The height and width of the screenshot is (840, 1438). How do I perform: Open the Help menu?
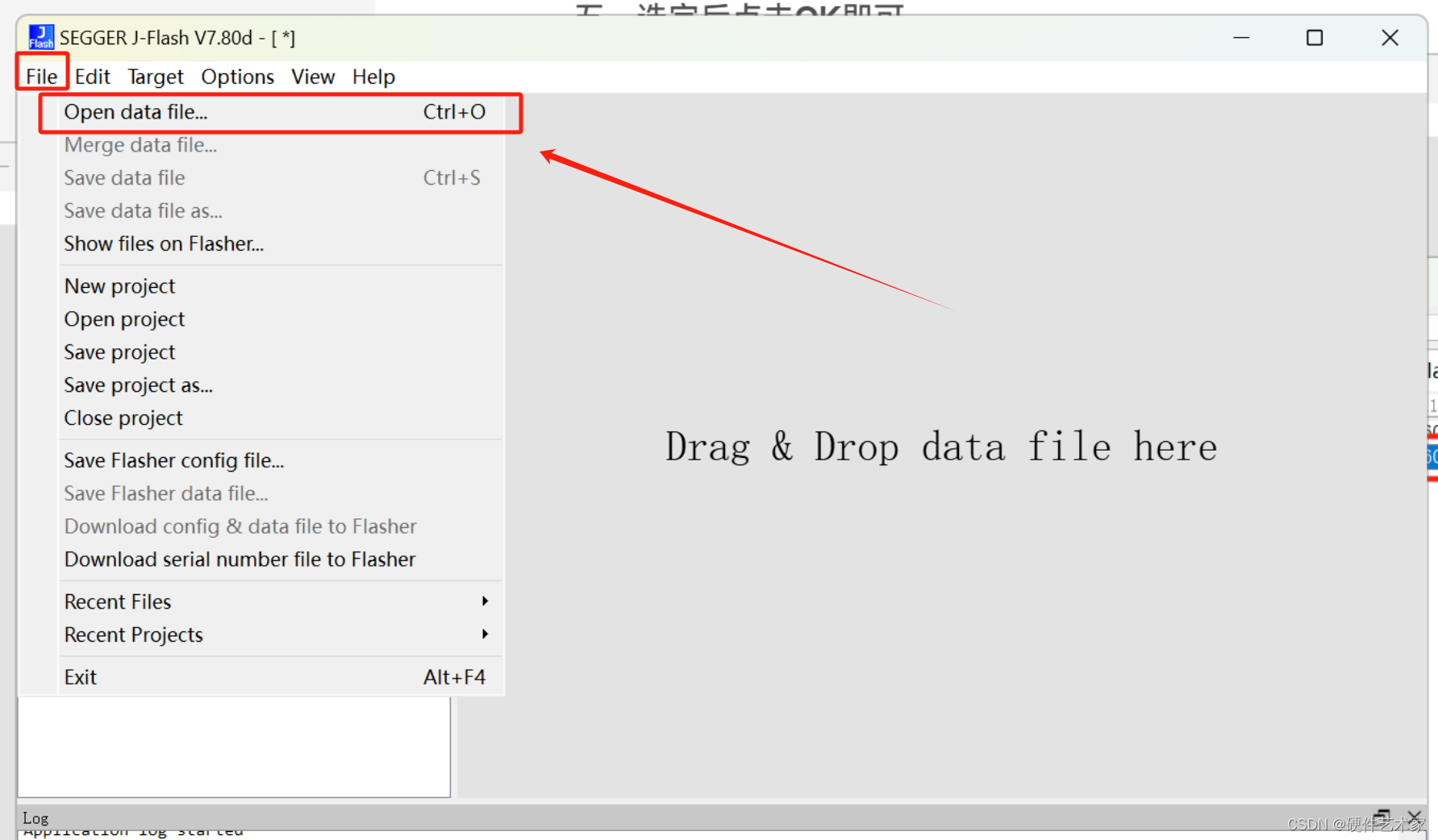coord(373,77)
